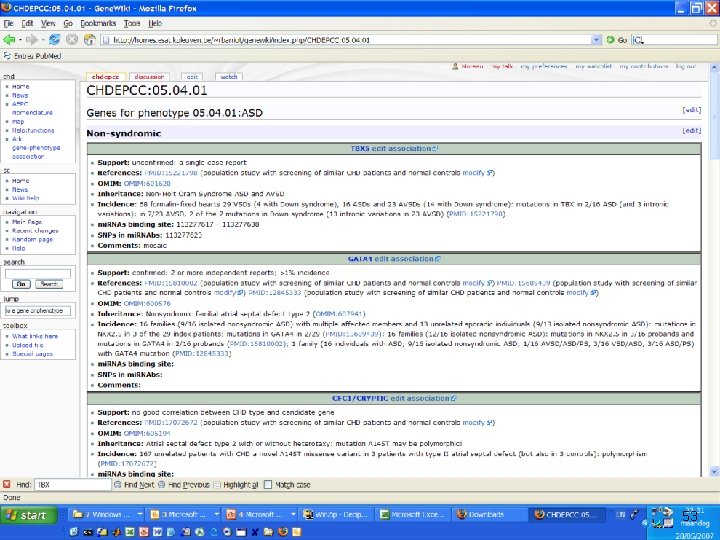Screen dimensions: 720x540
Task: Open the Tools menu
Action: 132,23
